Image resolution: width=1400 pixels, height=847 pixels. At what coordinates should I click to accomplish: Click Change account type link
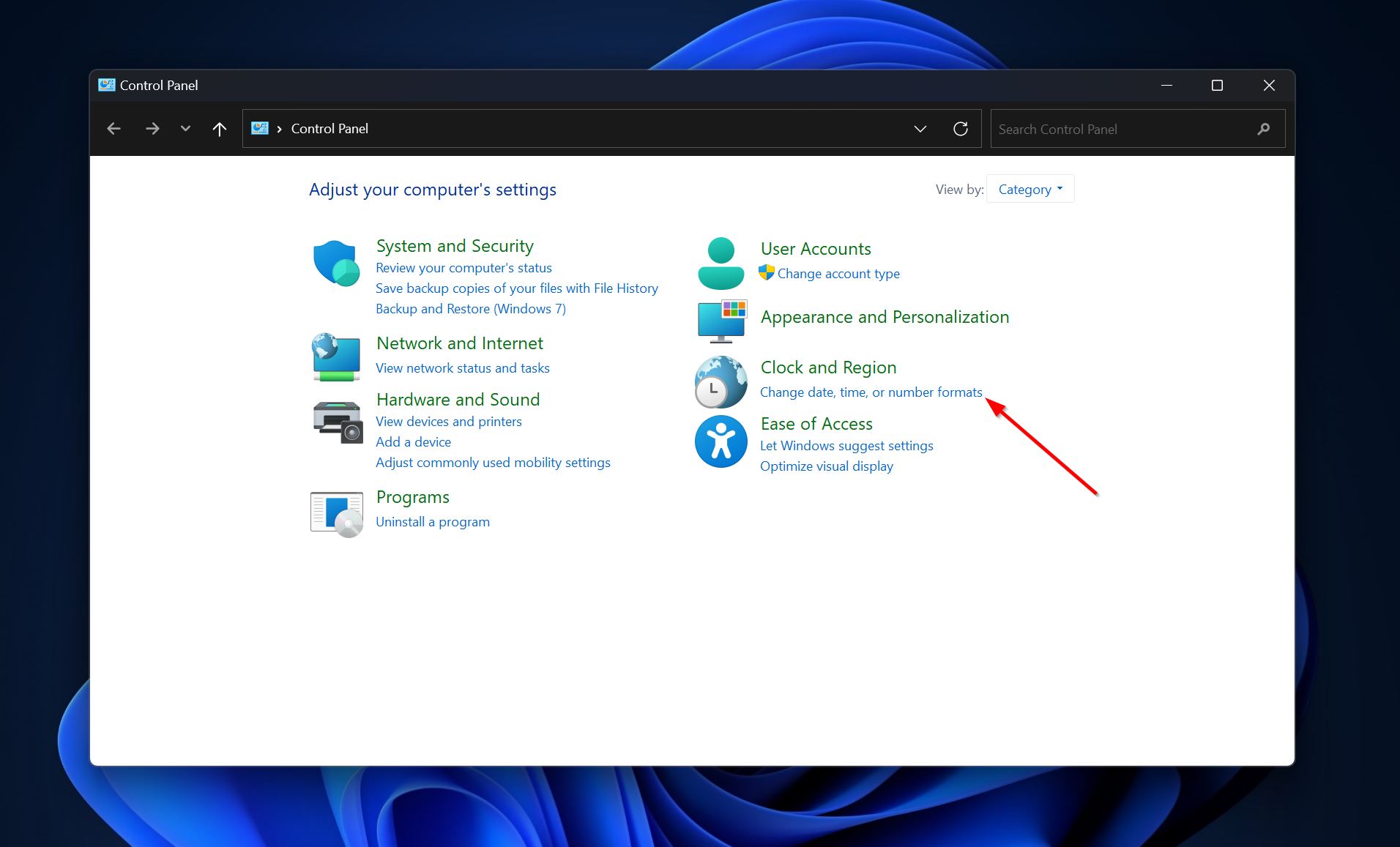(x=838, y=274)
